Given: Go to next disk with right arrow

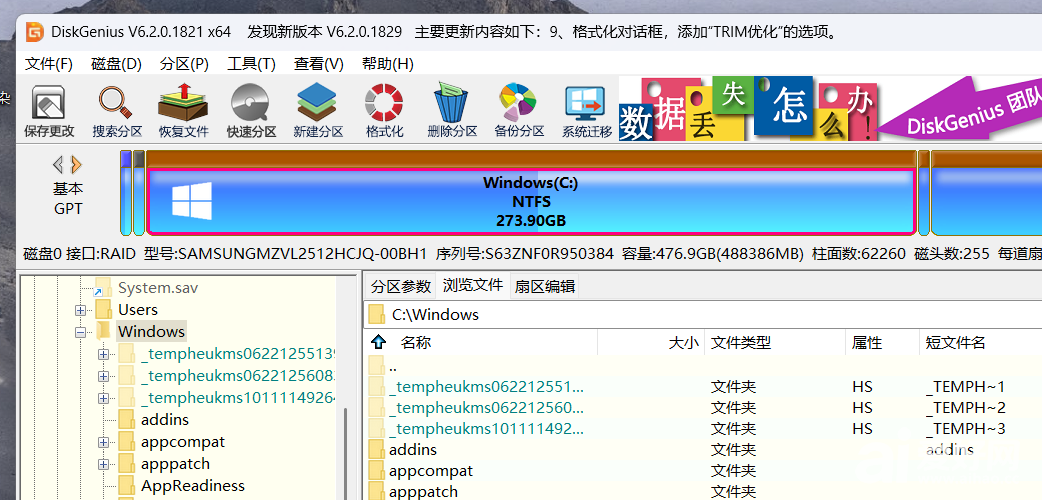Looking at the screenshot, I should point(76,164).
